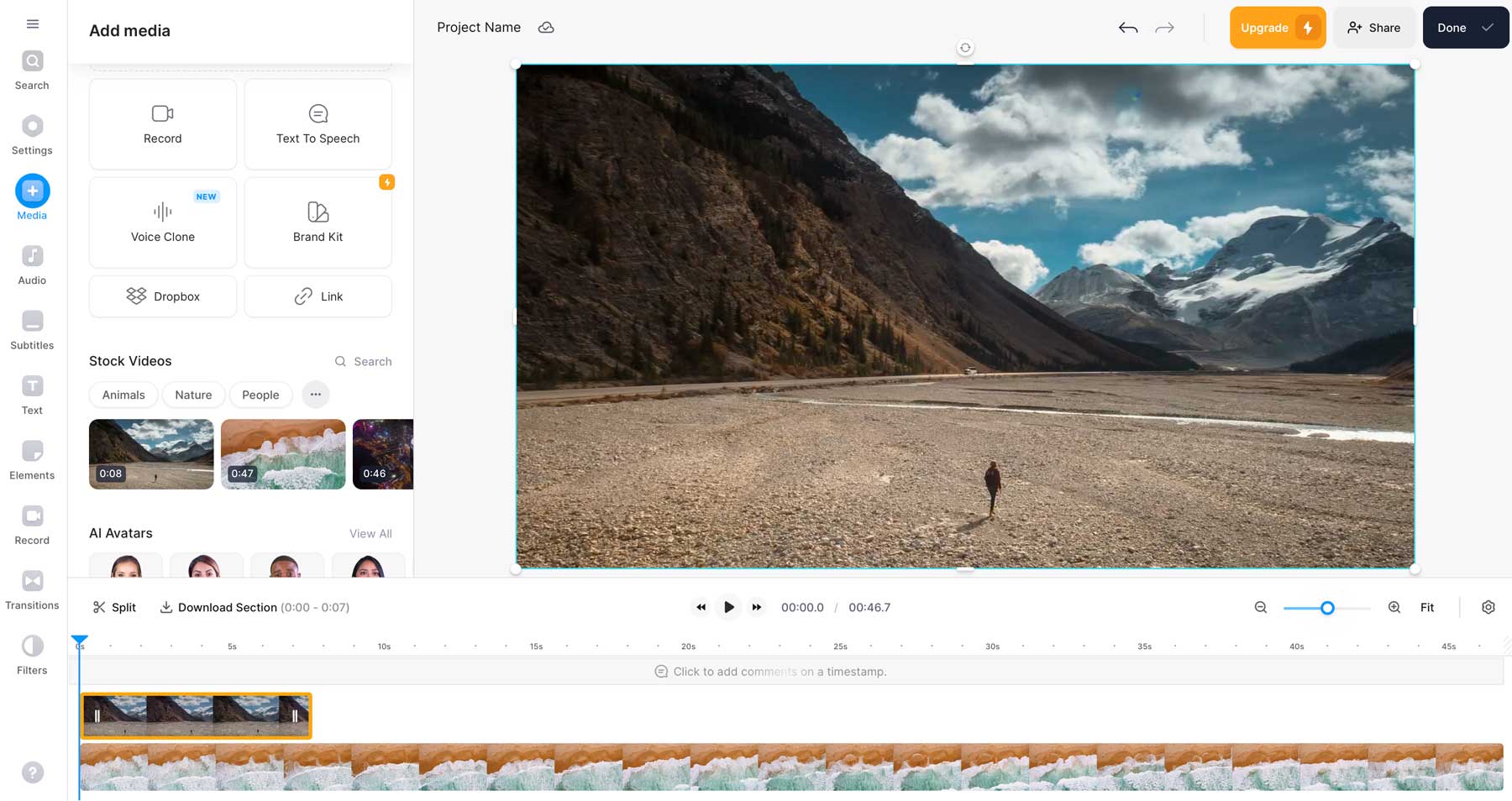Select the People stock video category
Image resolution: width=1512 pixels, height=801 pixels.
pyautogui.click(x=260, y=395)
